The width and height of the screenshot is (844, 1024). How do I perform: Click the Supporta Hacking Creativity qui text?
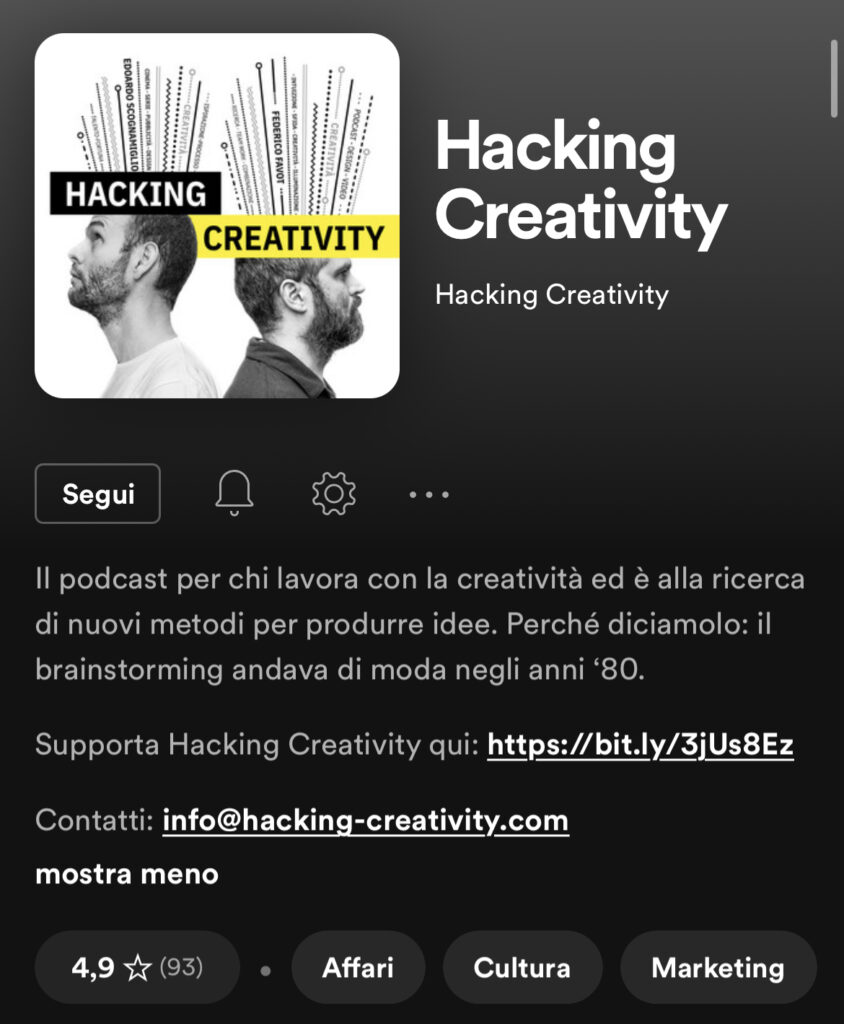pos(257,745)
